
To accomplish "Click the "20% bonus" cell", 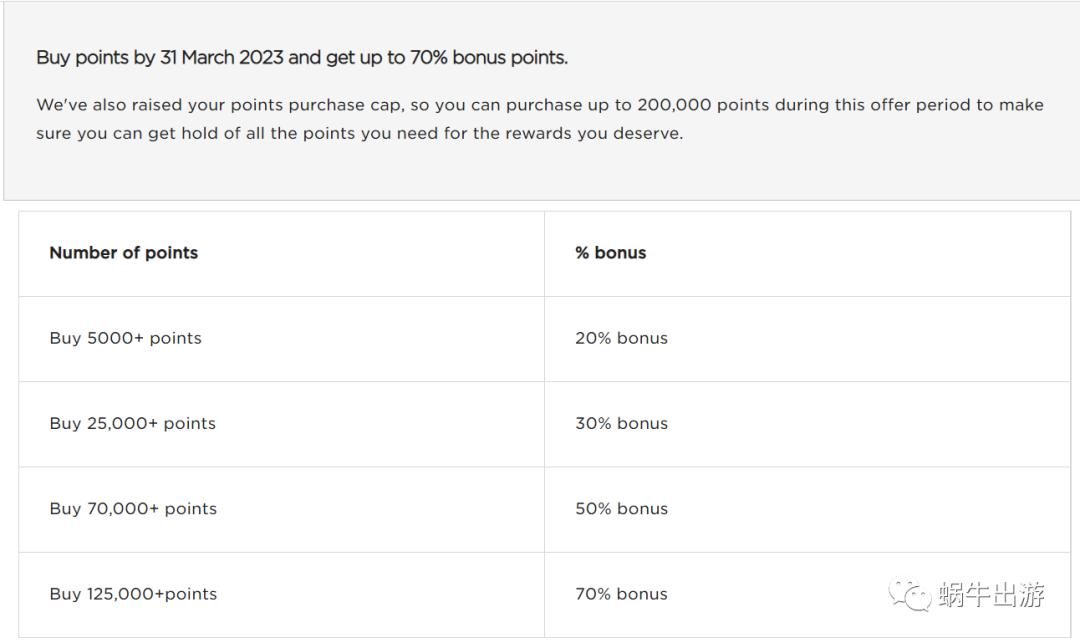I will 621,338.
